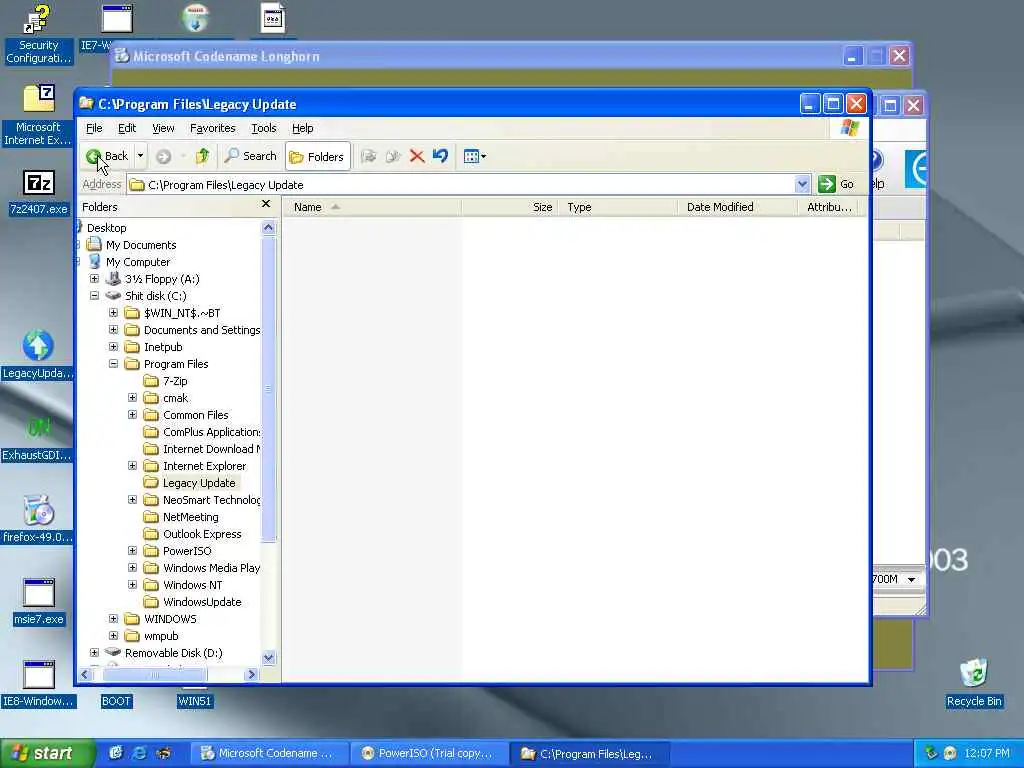Open the Favorites menu

(x=212, y=128)
